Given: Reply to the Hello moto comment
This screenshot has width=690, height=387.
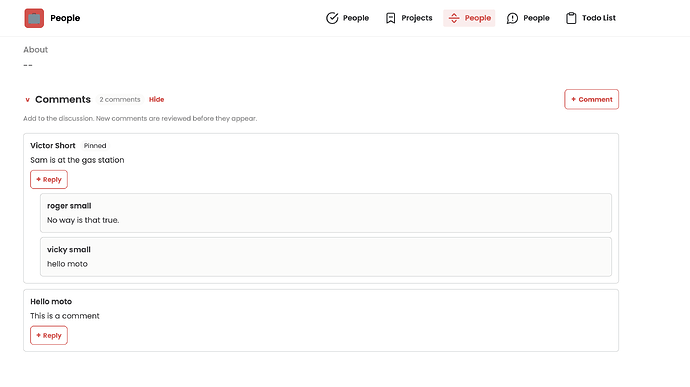Looking at the screenshot, I should (x=49, y=335).
